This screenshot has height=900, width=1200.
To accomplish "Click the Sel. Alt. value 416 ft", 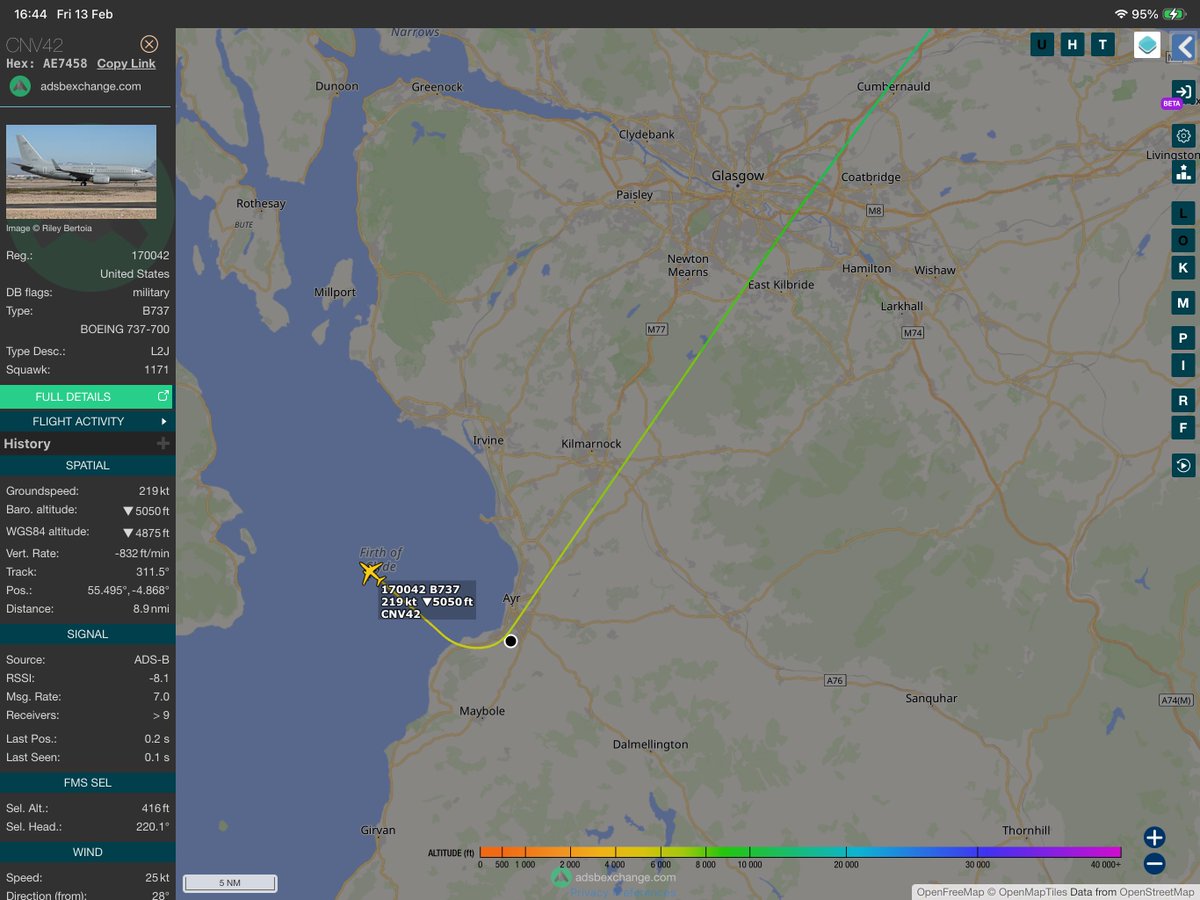I will [x=156, y=808].
